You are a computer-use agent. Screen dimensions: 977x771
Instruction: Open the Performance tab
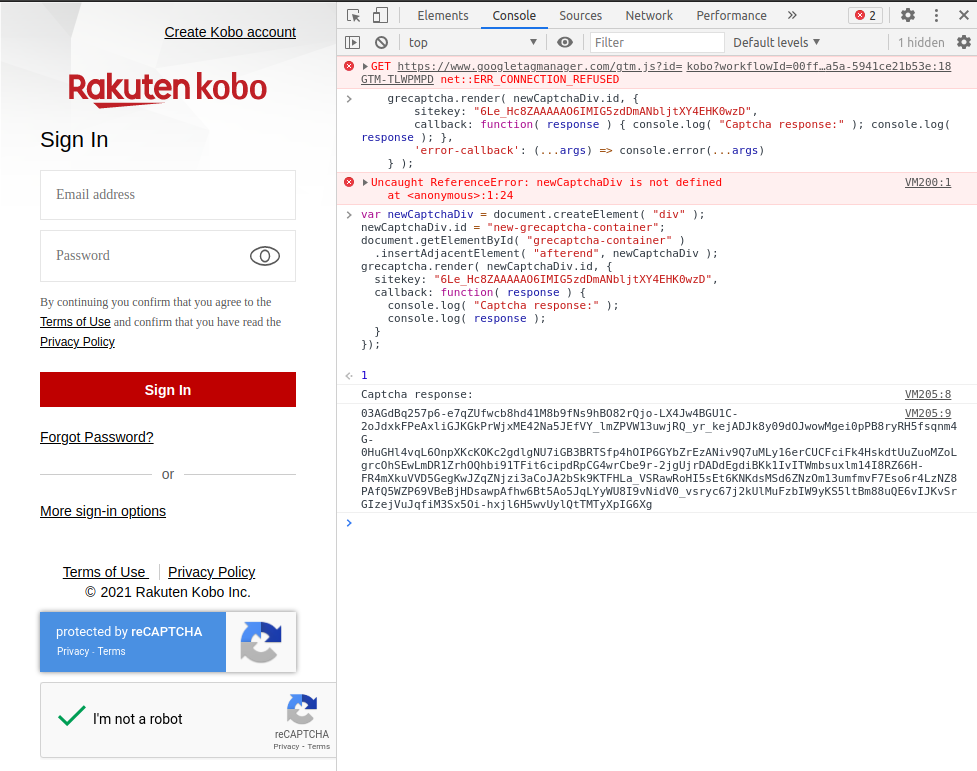coord(731,16)
